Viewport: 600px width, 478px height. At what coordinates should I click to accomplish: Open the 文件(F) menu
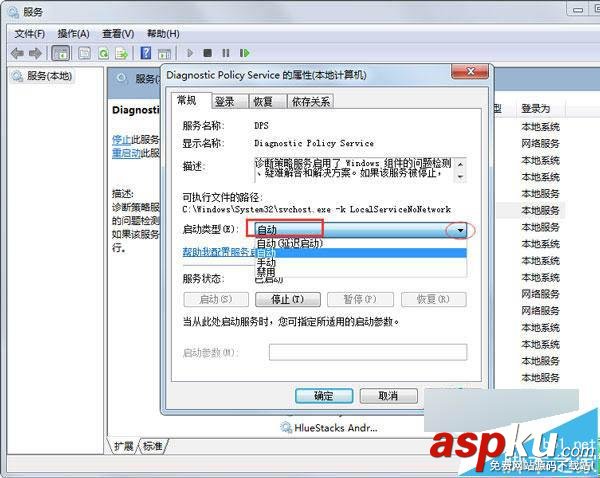[x=29, y=34]
